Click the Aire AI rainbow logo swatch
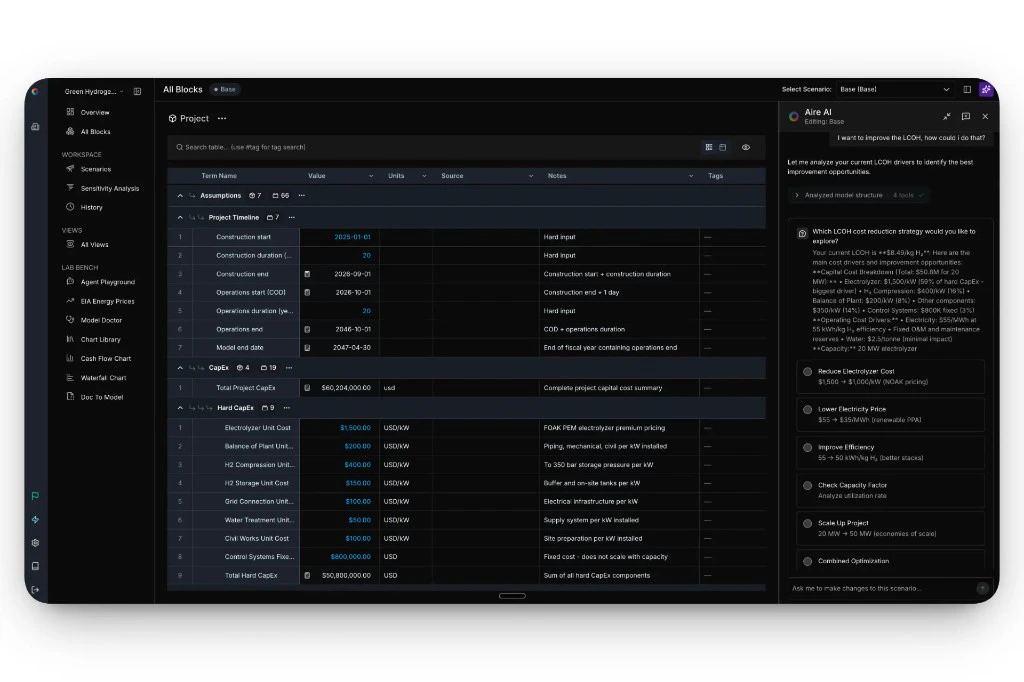The image size is (1024, 682). [x=793, y=116]
